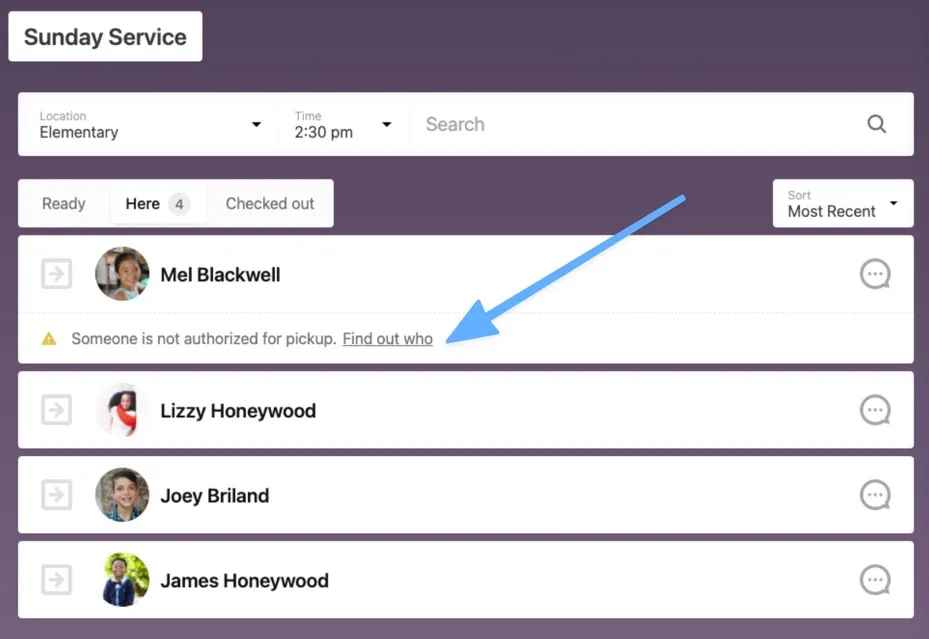Click the Sunday Service button
The image size is (929, 639).
[105, 37]
